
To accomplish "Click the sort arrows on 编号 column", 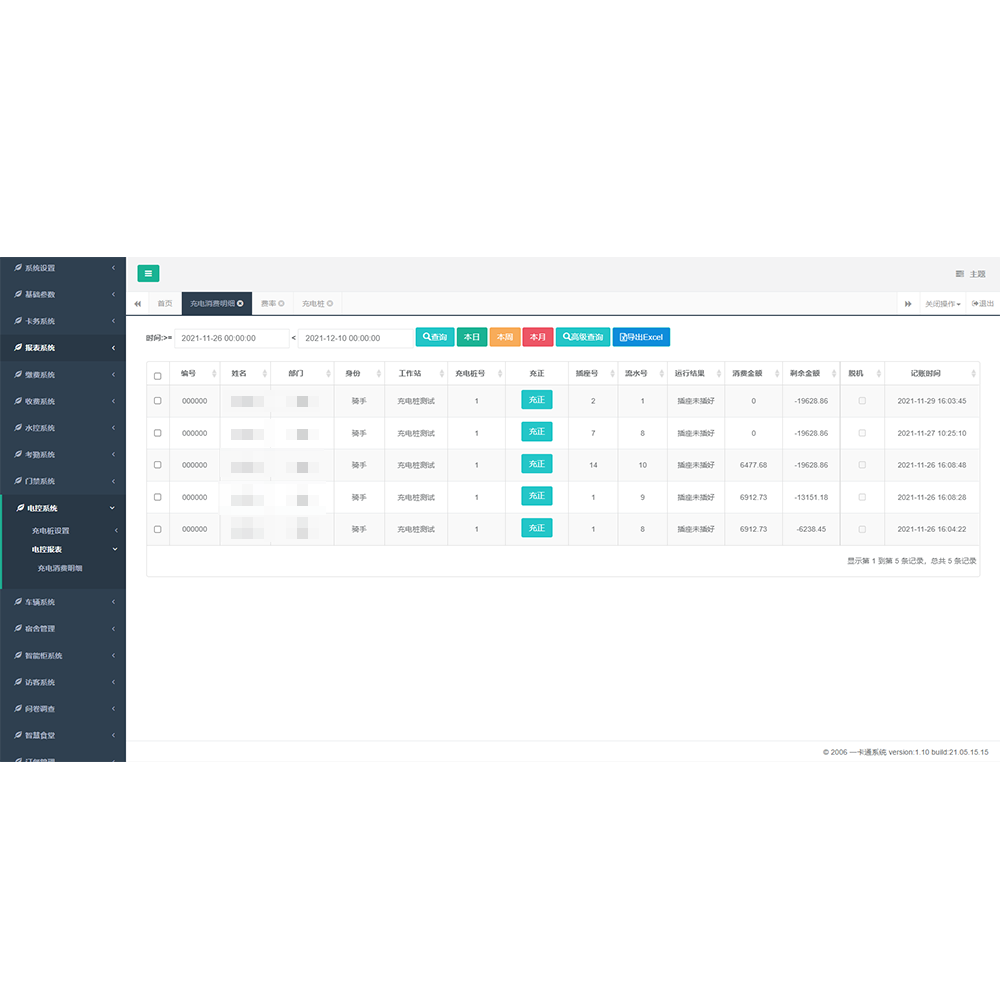I will (x=213, y=374).
